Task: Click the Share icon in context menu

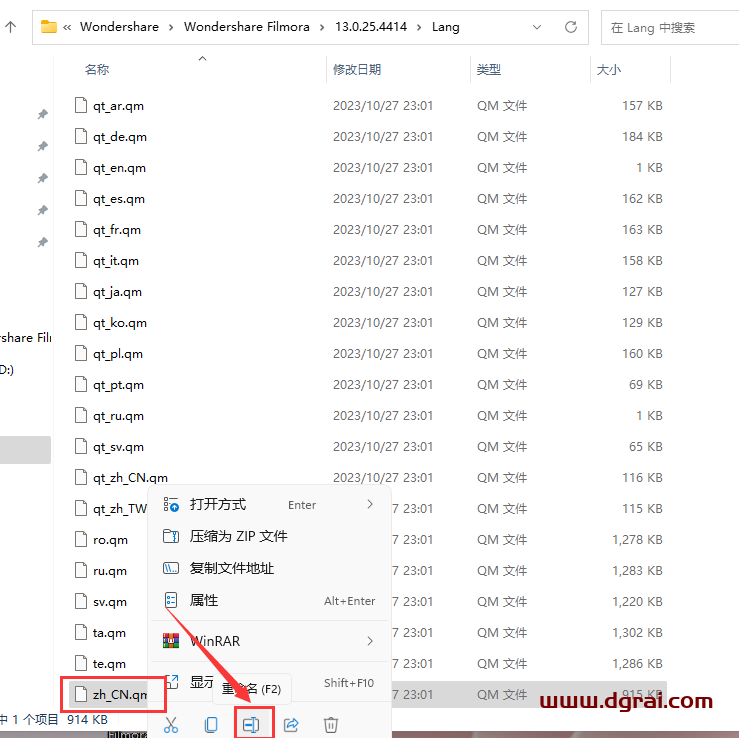Action: (291, 724)
